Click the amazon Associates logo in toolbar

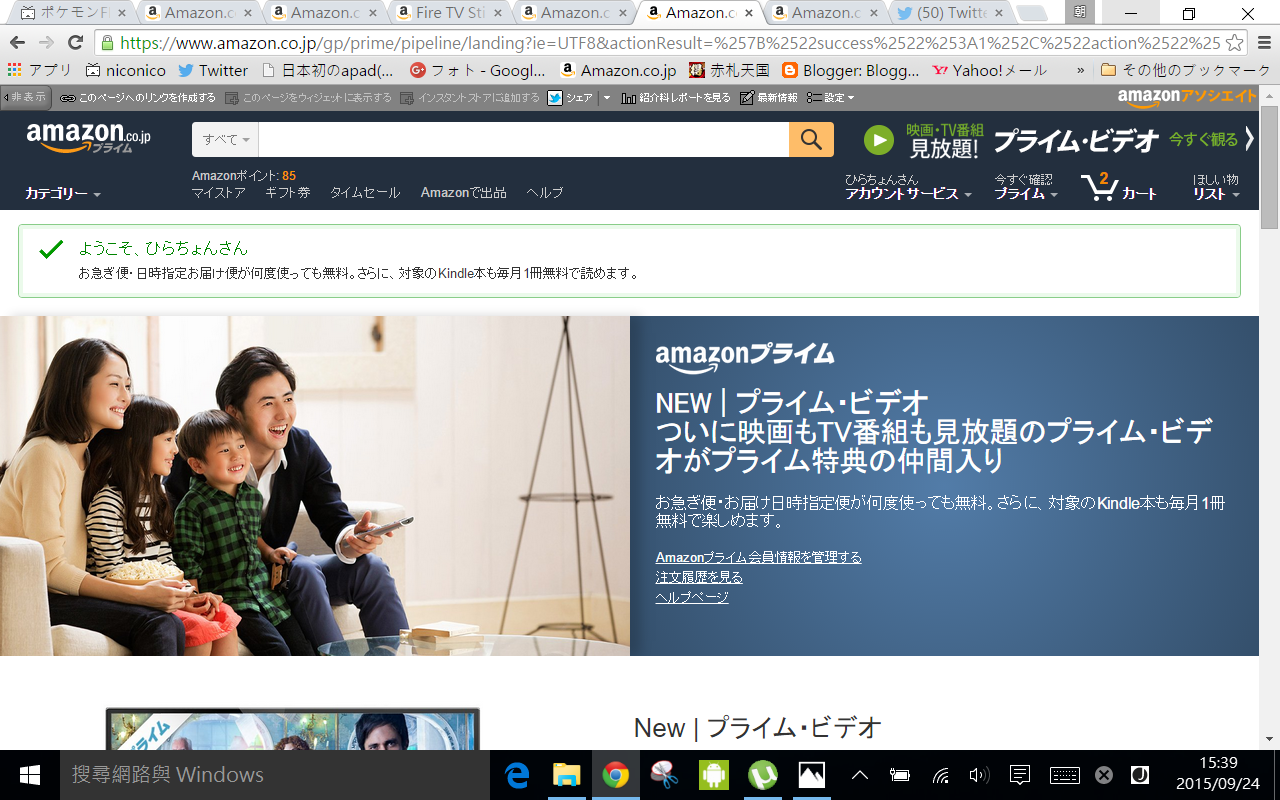[x=1186, y=97]
